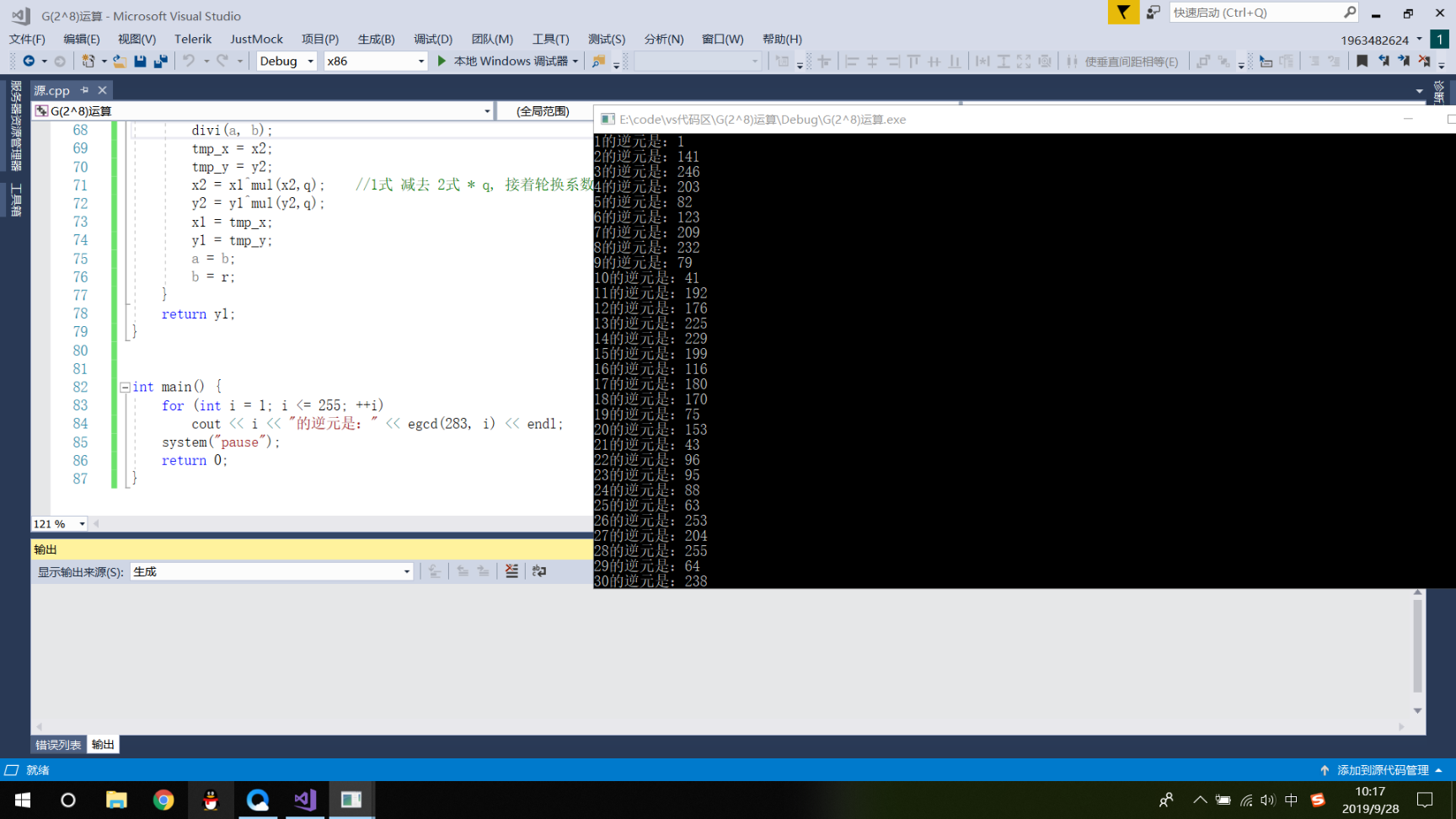Open the Windows notification center icon

click(x=1425, y=800)
